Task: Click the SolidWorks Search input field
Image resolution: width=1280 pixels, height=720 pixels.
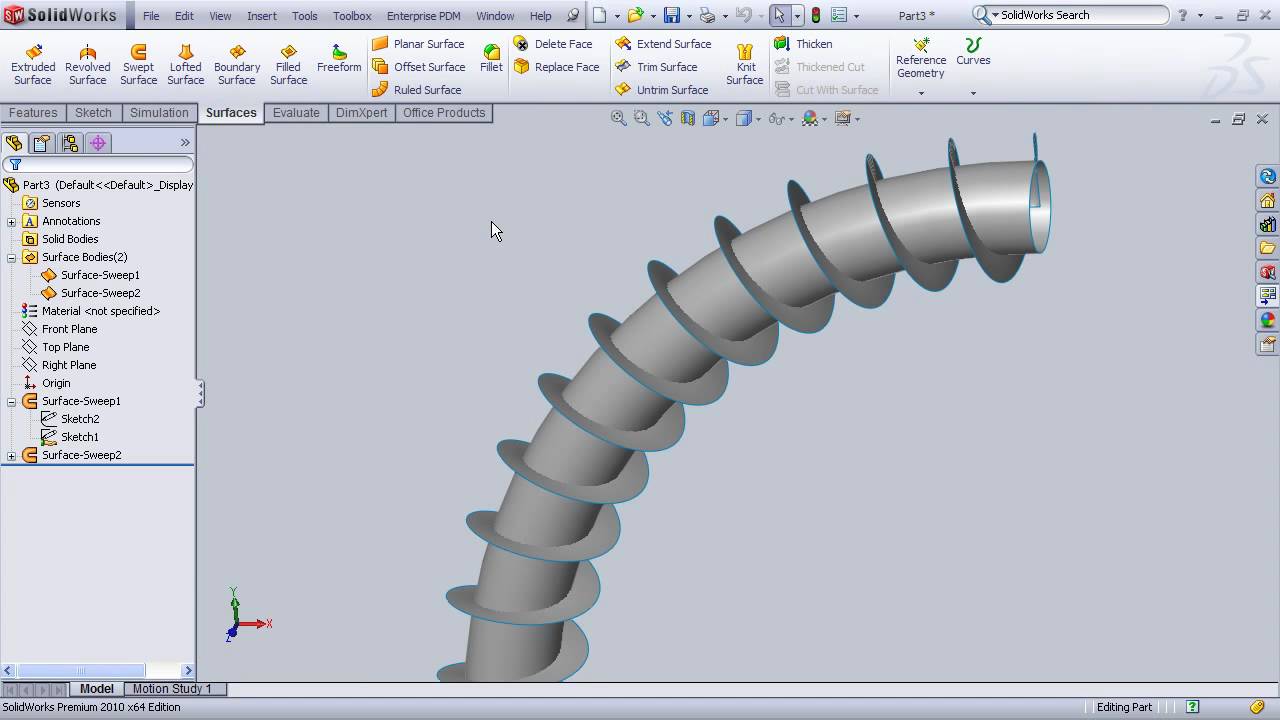Action: 1080,15
